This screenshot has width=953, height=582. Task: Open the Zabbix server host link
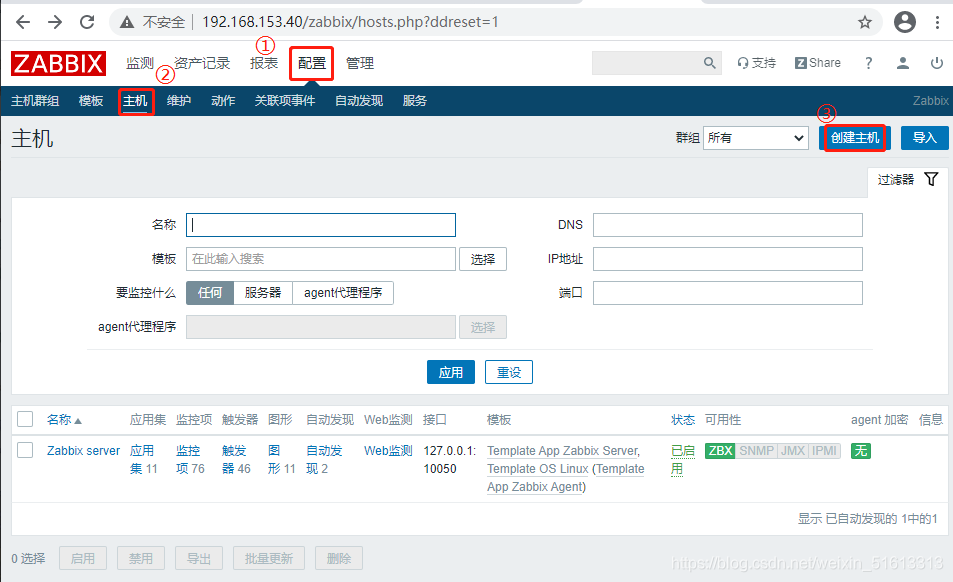pos(83,451)
